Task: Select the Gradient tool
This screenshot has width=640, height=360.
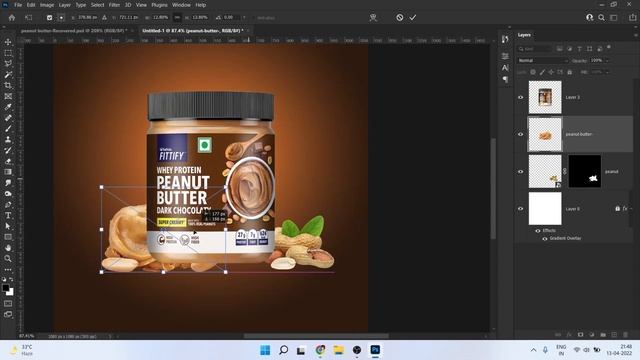Action: pos(8,172)
